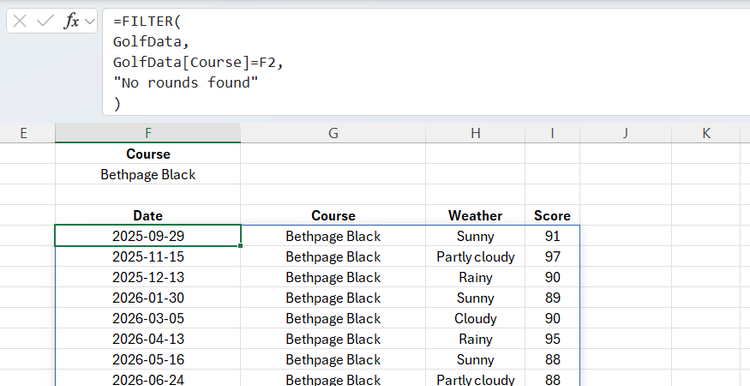Screen dimensions: 750x386
Task: Select the score cell 89
Action: [552, 298]
